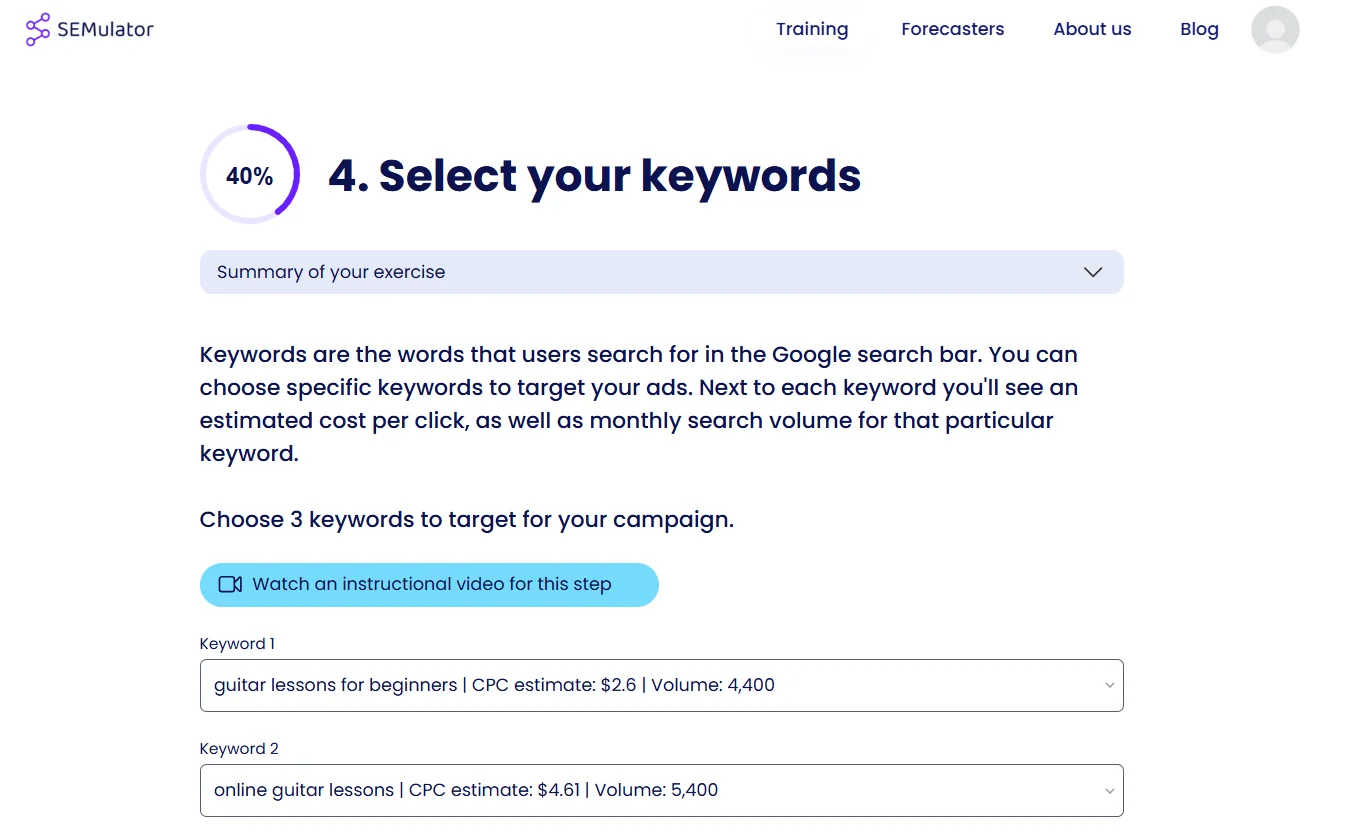
Task: Watch an instructional video for this step
Action: (x=429, y=584)
